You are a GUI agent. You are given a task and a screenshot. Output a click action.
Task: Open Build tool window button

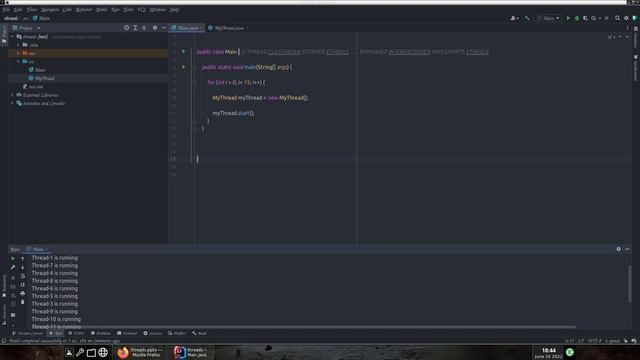[200, 333]
